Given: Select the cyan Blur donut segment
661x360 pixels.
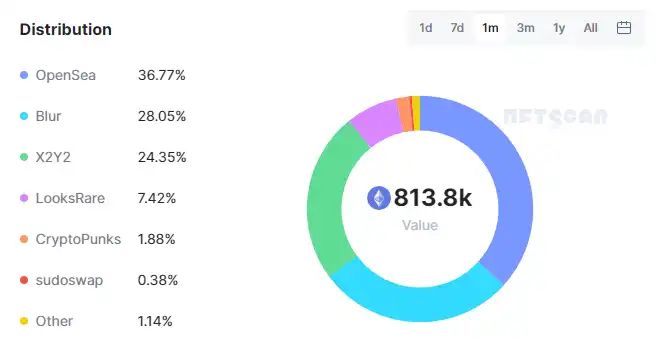Looking at the screenshot, I should tap(416, 303).
